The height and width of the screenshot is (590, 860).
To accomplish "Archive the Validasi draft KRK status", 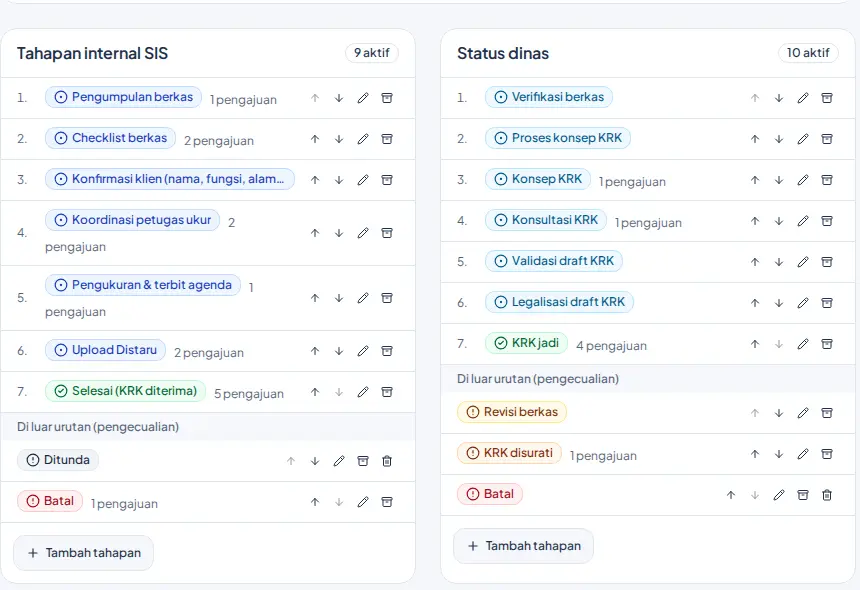I will tap(827, 262).
